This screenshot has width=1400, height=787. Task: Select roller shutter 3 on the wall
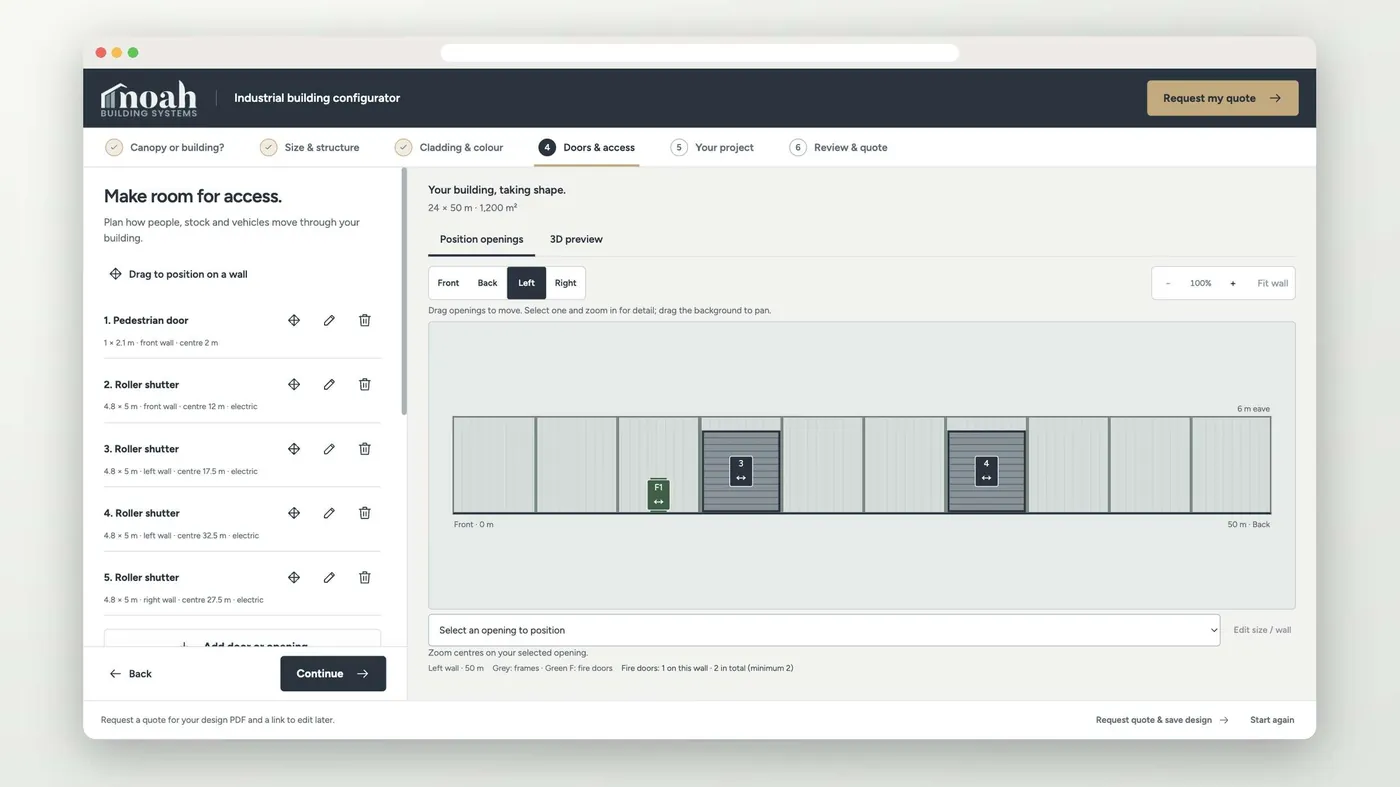coord(741,471)
